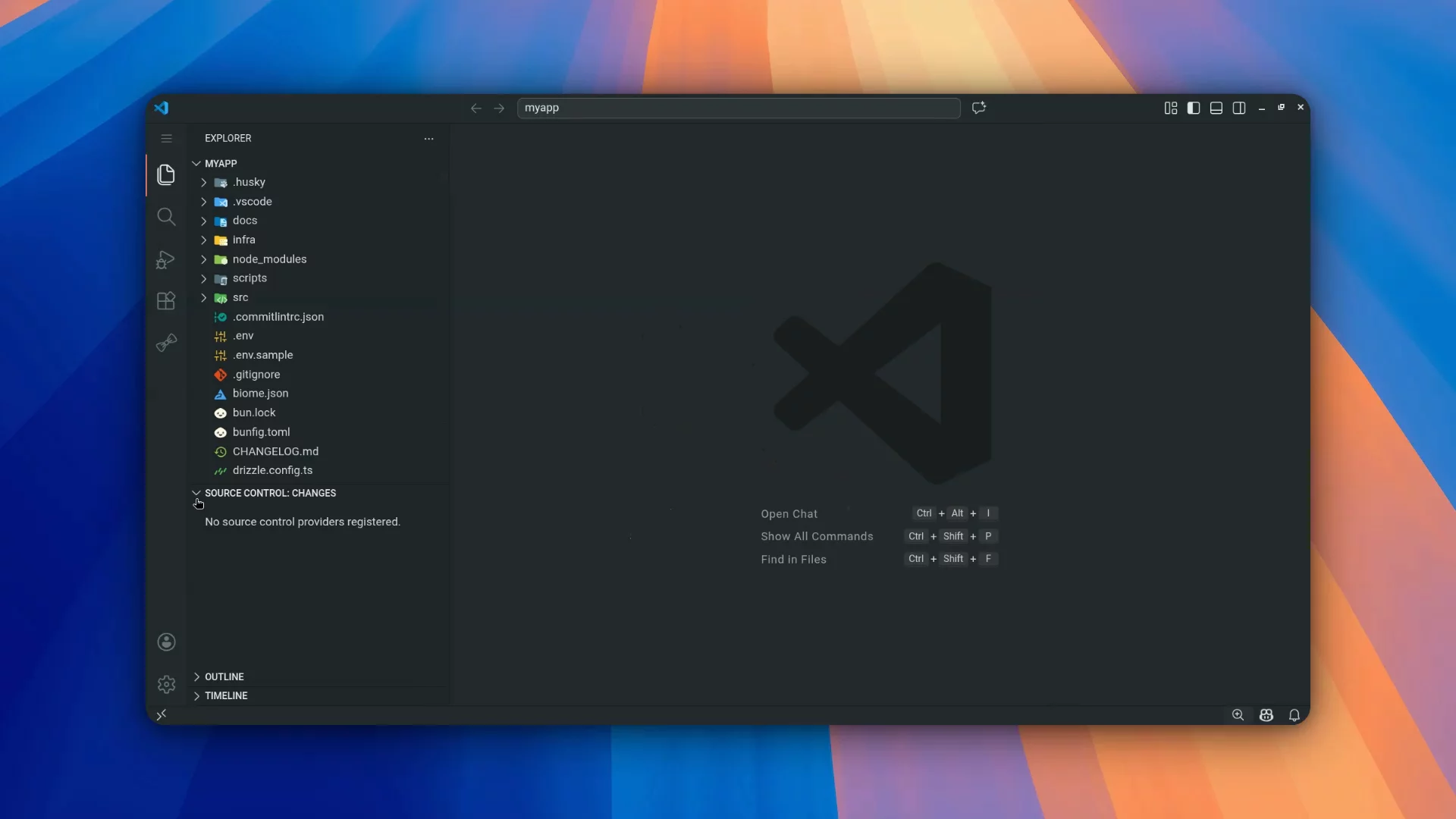This screenshot has height=819, width=1456.
Task: Go forward with the right arrow
Action: click(x=499, y=108)
